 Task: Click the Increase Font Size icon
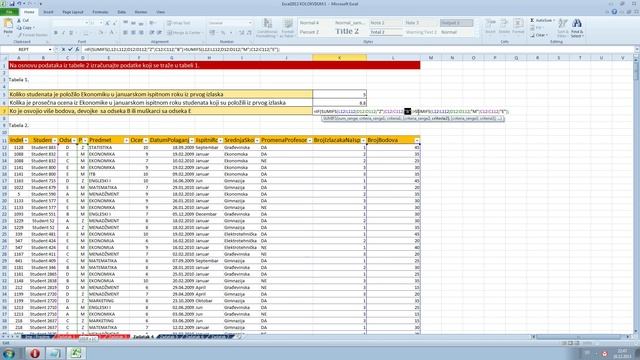(107, 23)
